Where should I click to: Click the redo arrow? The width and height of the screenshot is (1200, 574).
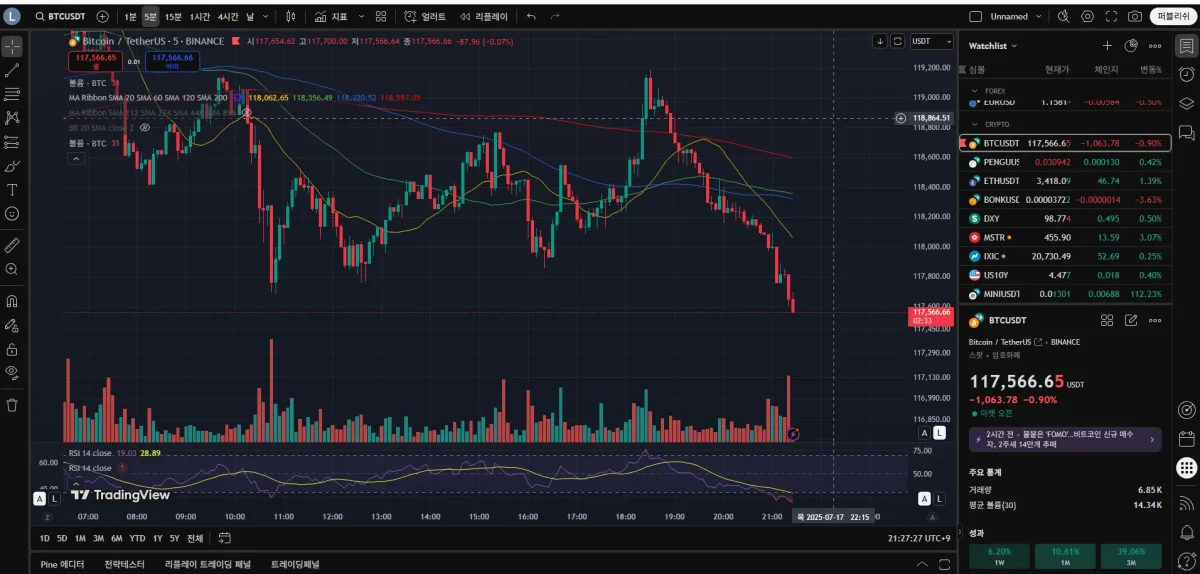tap(557, 16)
